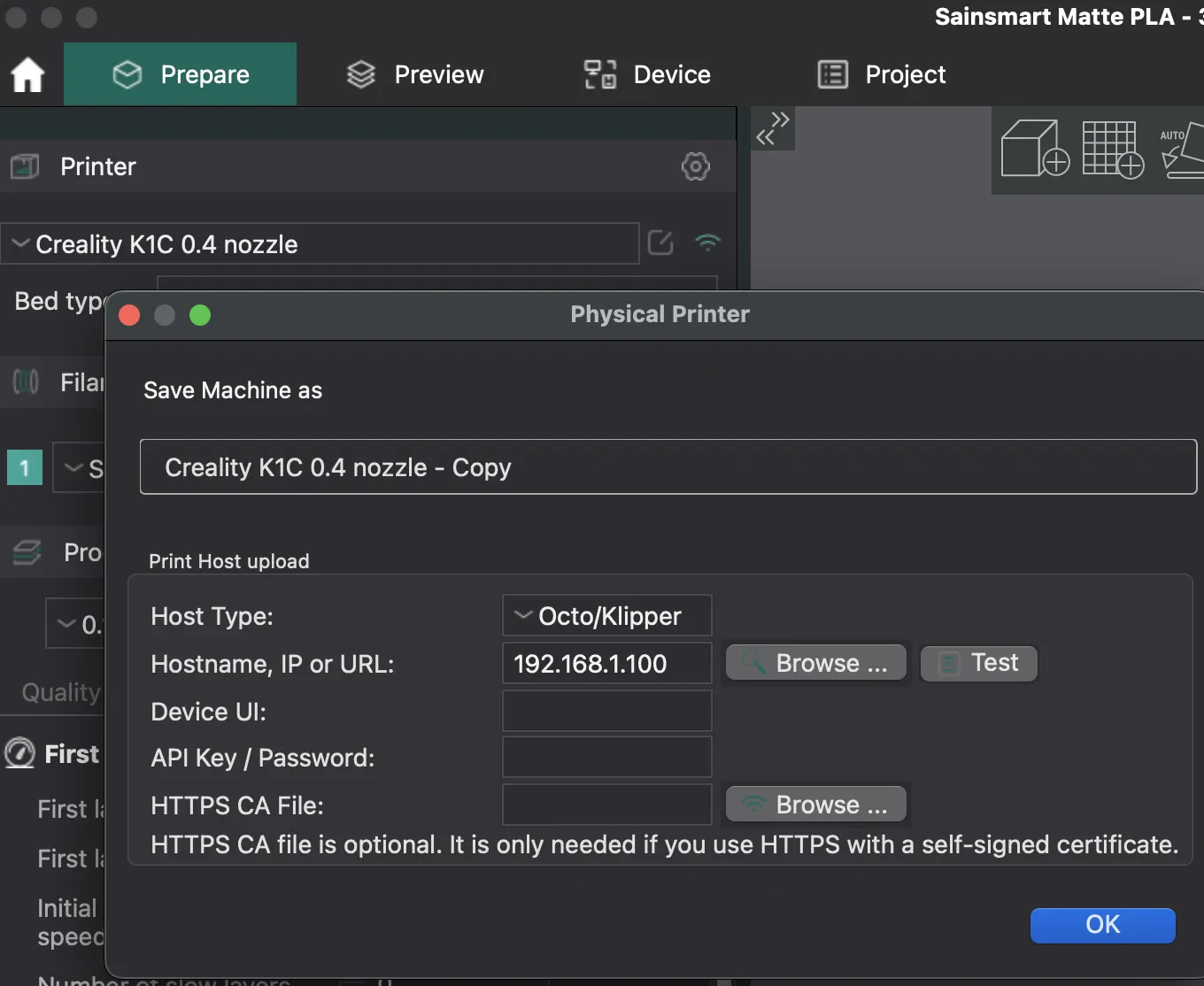The height and width of the screenshot is (986, 1204).
Task: Open the Host Type Octo/Klipper dropdown
Action: 607,616
